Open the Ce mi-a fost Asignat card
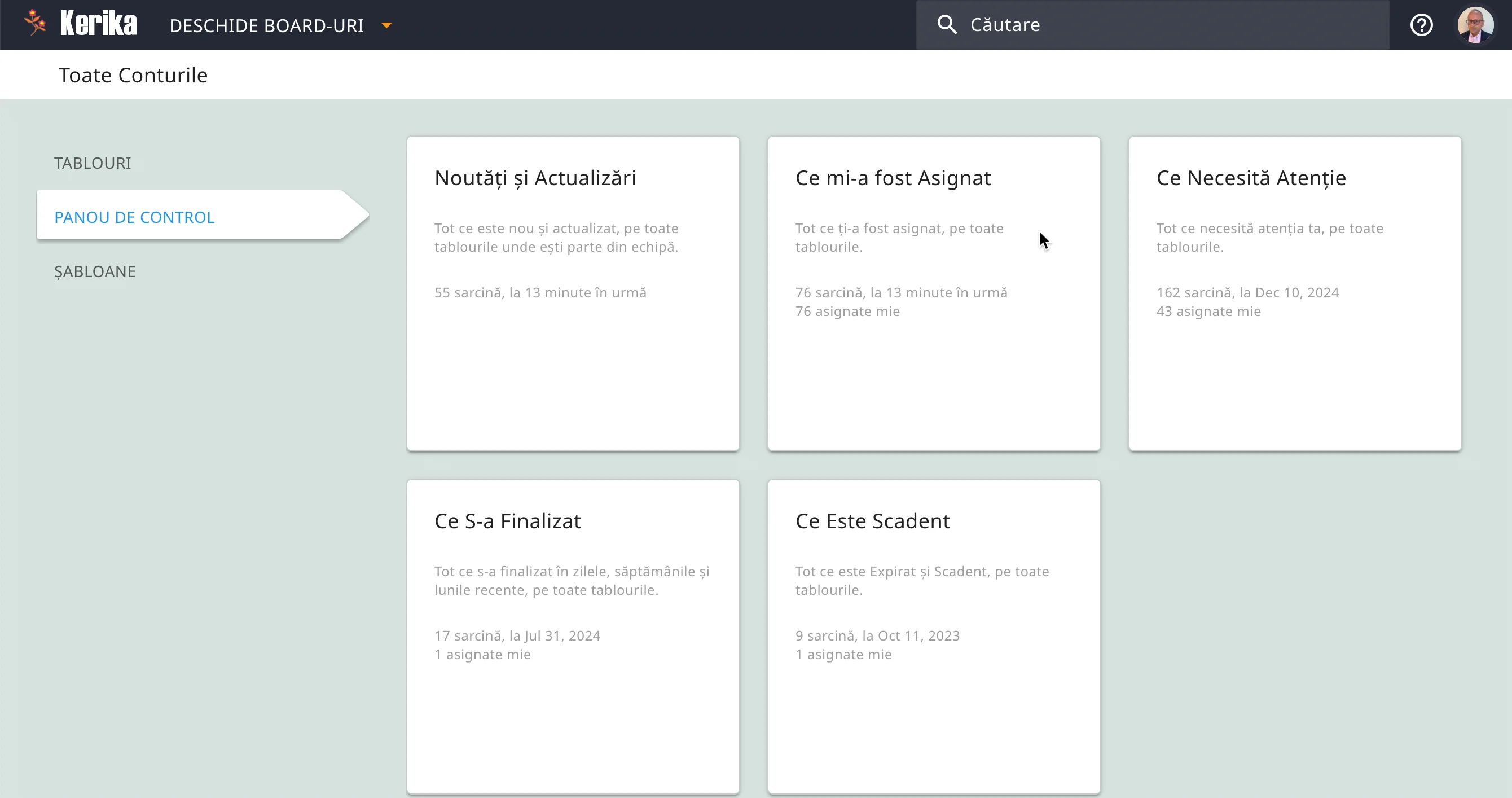1512x798 pixels. (x=934, y=293)
